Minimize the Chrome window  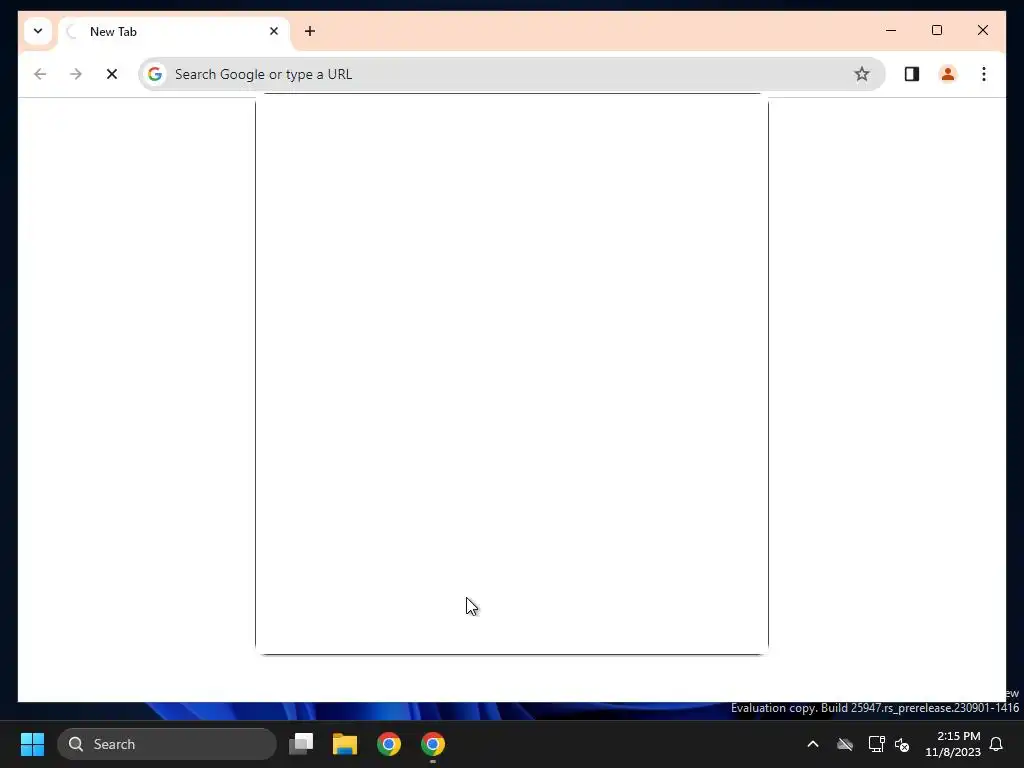(x=891, y=30)
